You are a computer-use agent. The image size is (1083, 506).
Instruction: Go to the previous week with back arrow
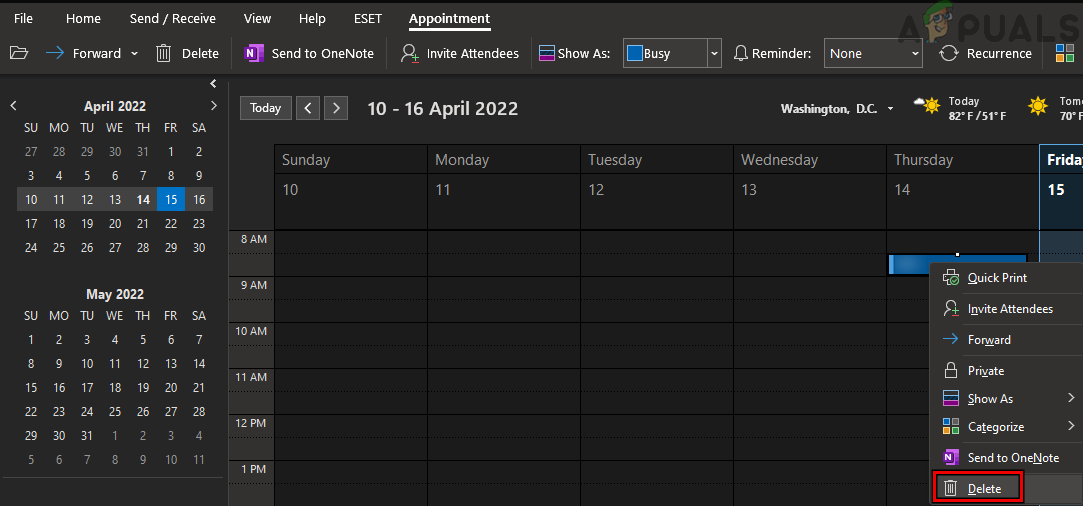(308, 108)
